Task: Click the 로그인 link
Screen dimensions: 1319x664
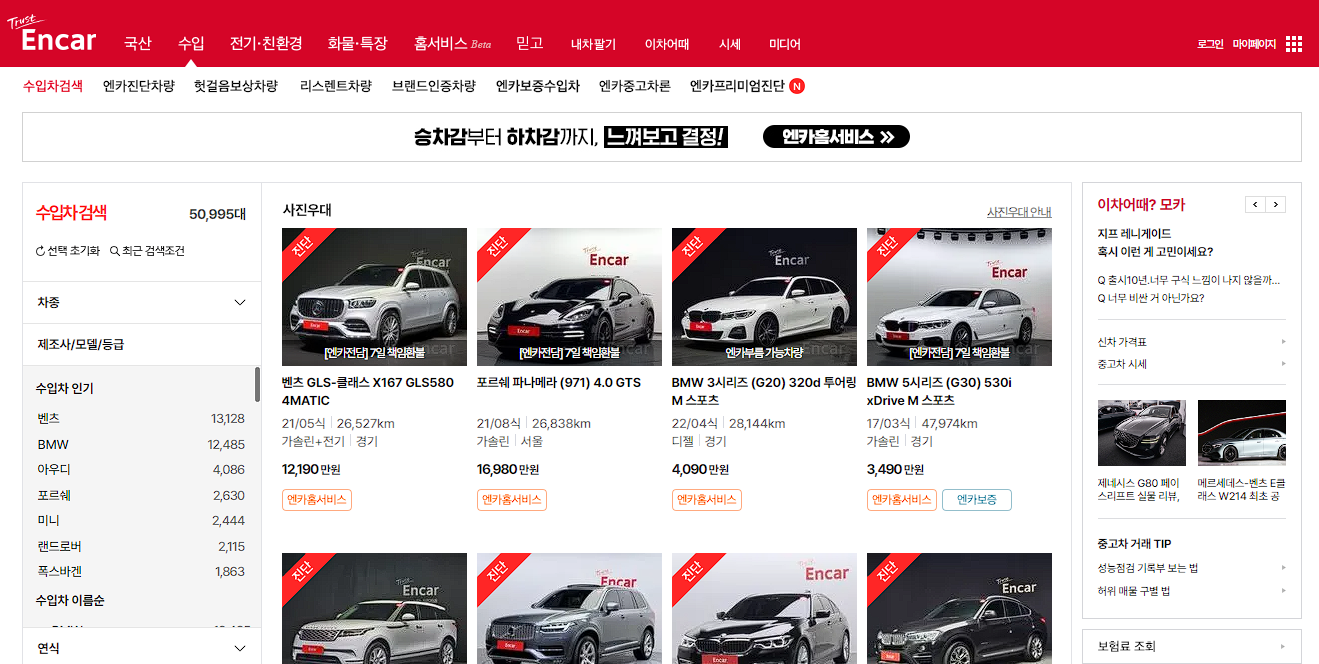Action: [1210, 44]
